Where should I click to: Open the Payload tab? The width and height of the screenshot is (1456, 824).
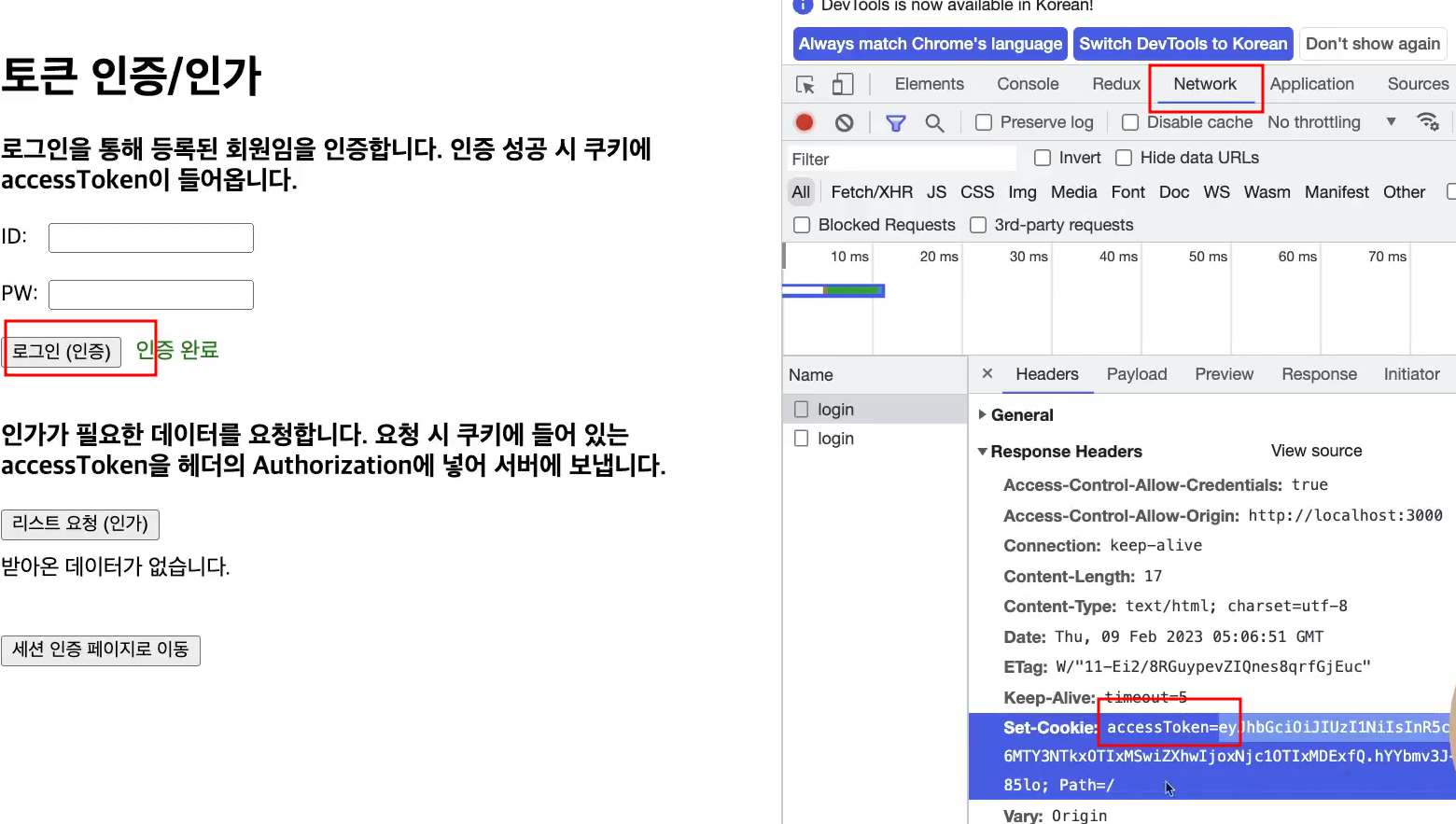(1137, 374)
